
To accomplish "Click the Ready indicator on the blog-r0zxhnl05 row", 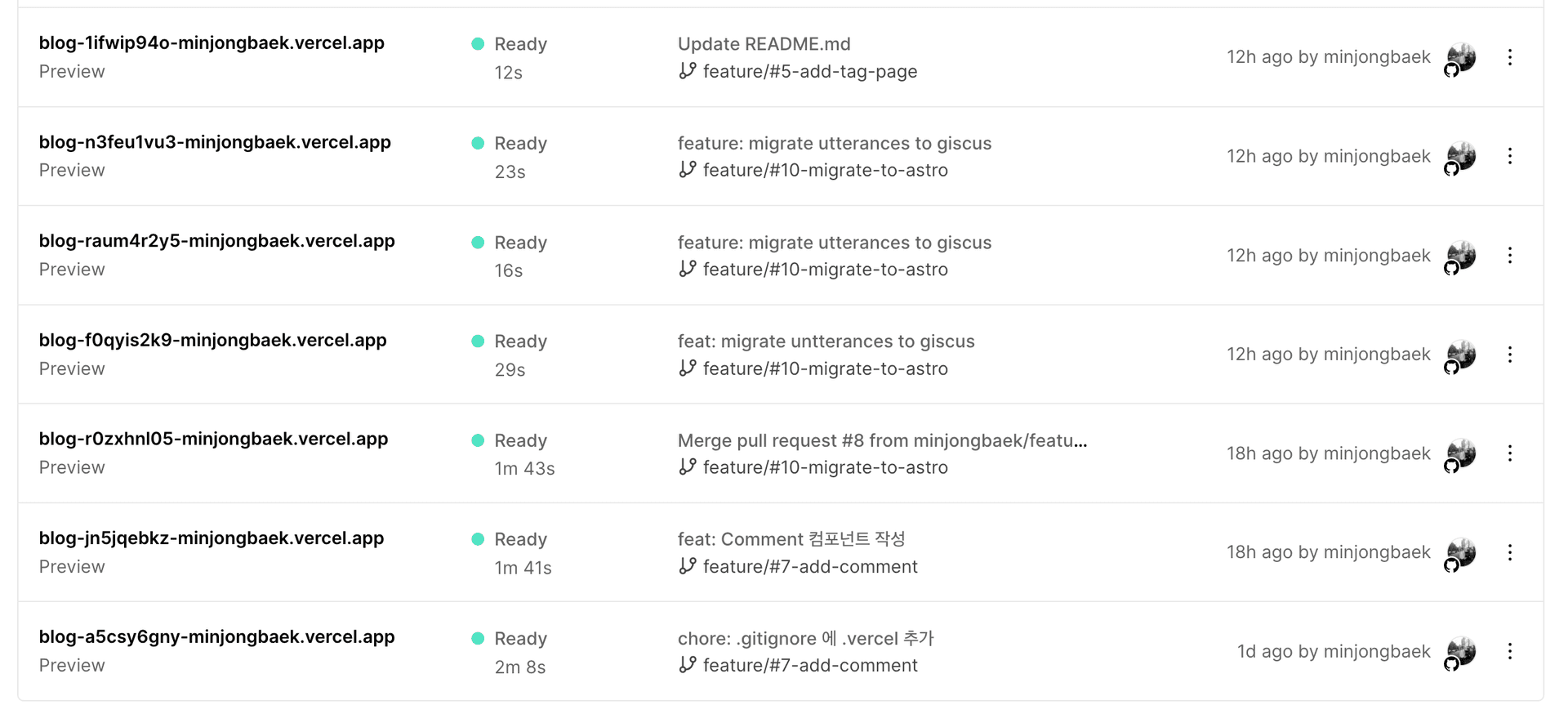I will coord(478,440).
